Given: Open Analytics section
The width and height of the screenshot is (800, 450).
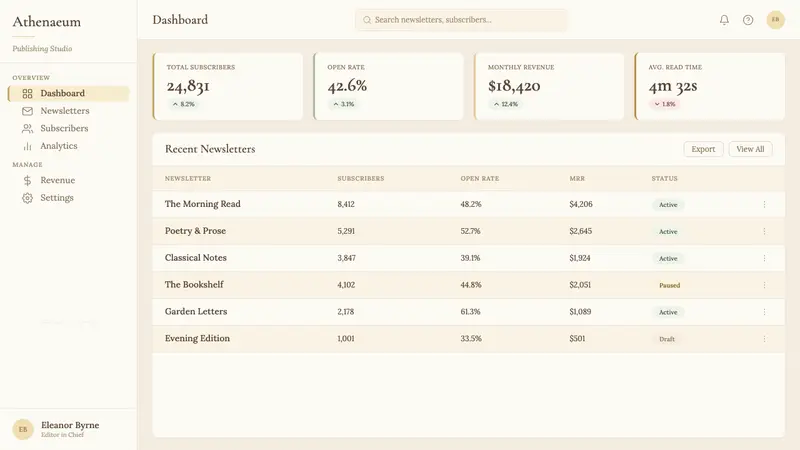Looking at the screenshot, I should 69,146.
